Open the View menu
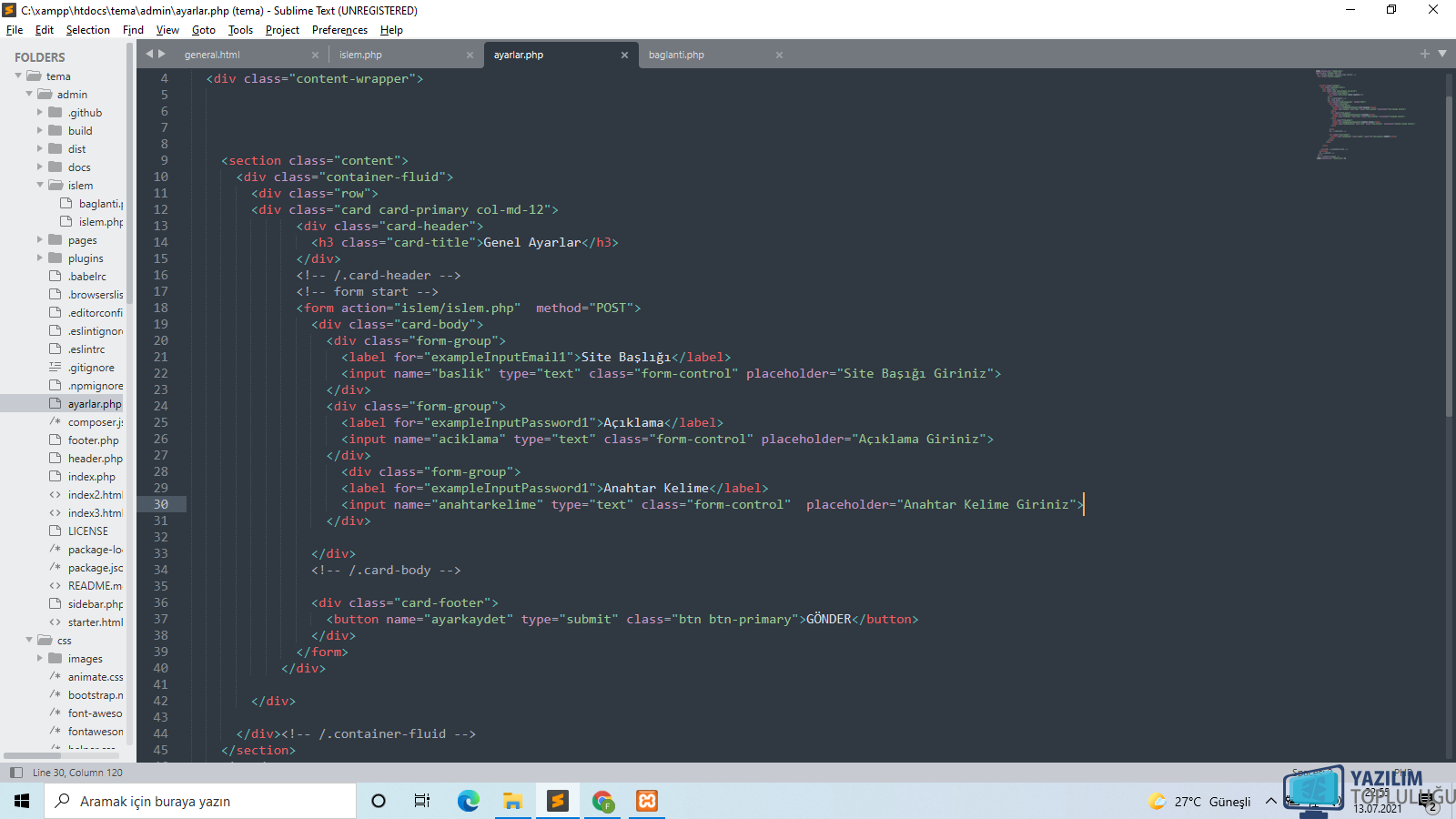The width and height of the screenshot is (1456, 819). [167, 30]
